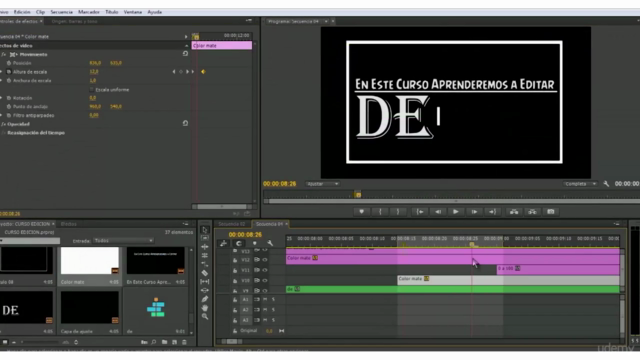This screenshot has width=640, height=360.
Task: Select the Selection tool in the tools panel
Action: pyautogui.click(x=205, y=230)
